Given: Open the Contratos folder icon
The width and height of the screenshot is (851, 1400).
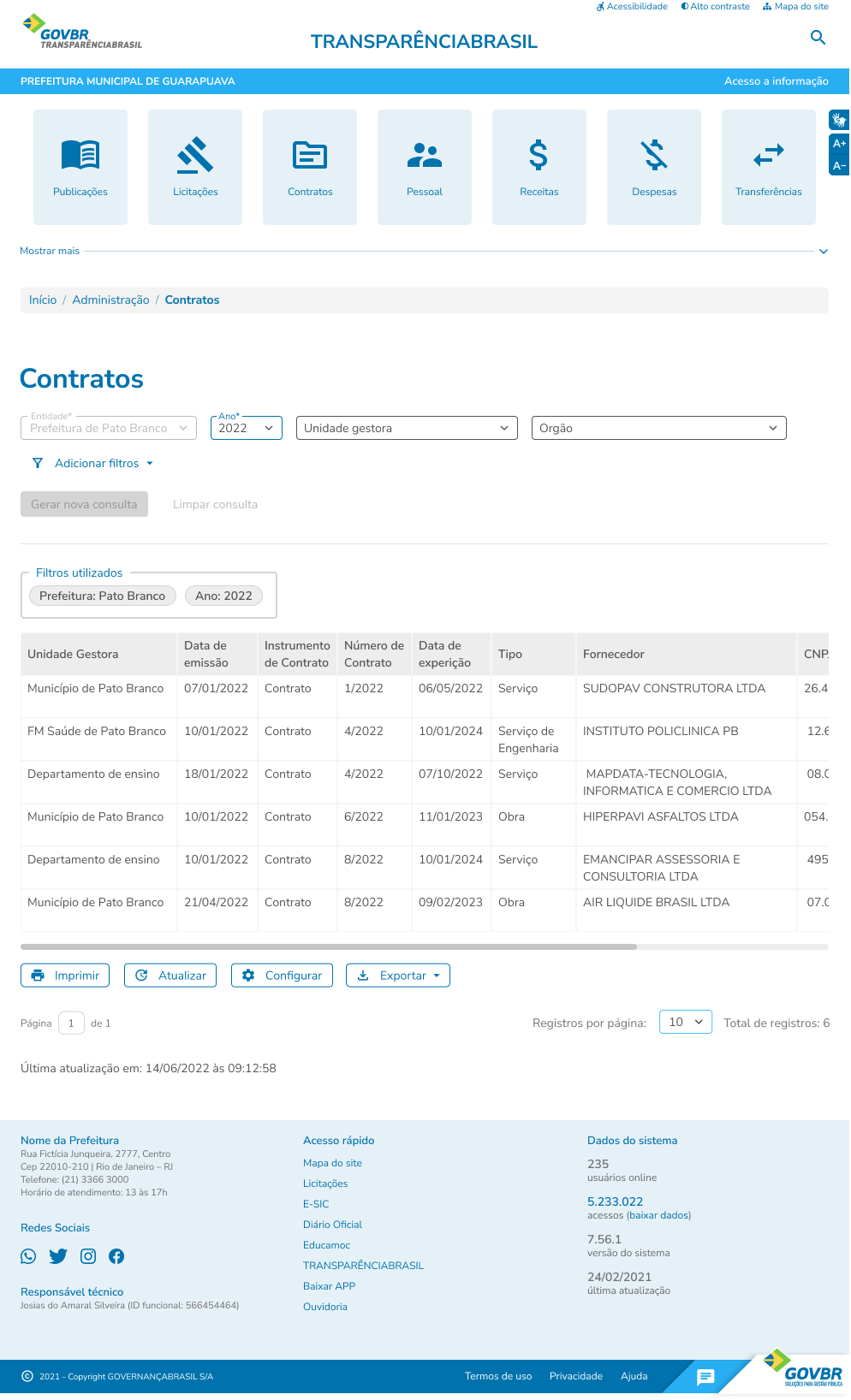Looking at the screenshot, I should (x=310, y=156).
